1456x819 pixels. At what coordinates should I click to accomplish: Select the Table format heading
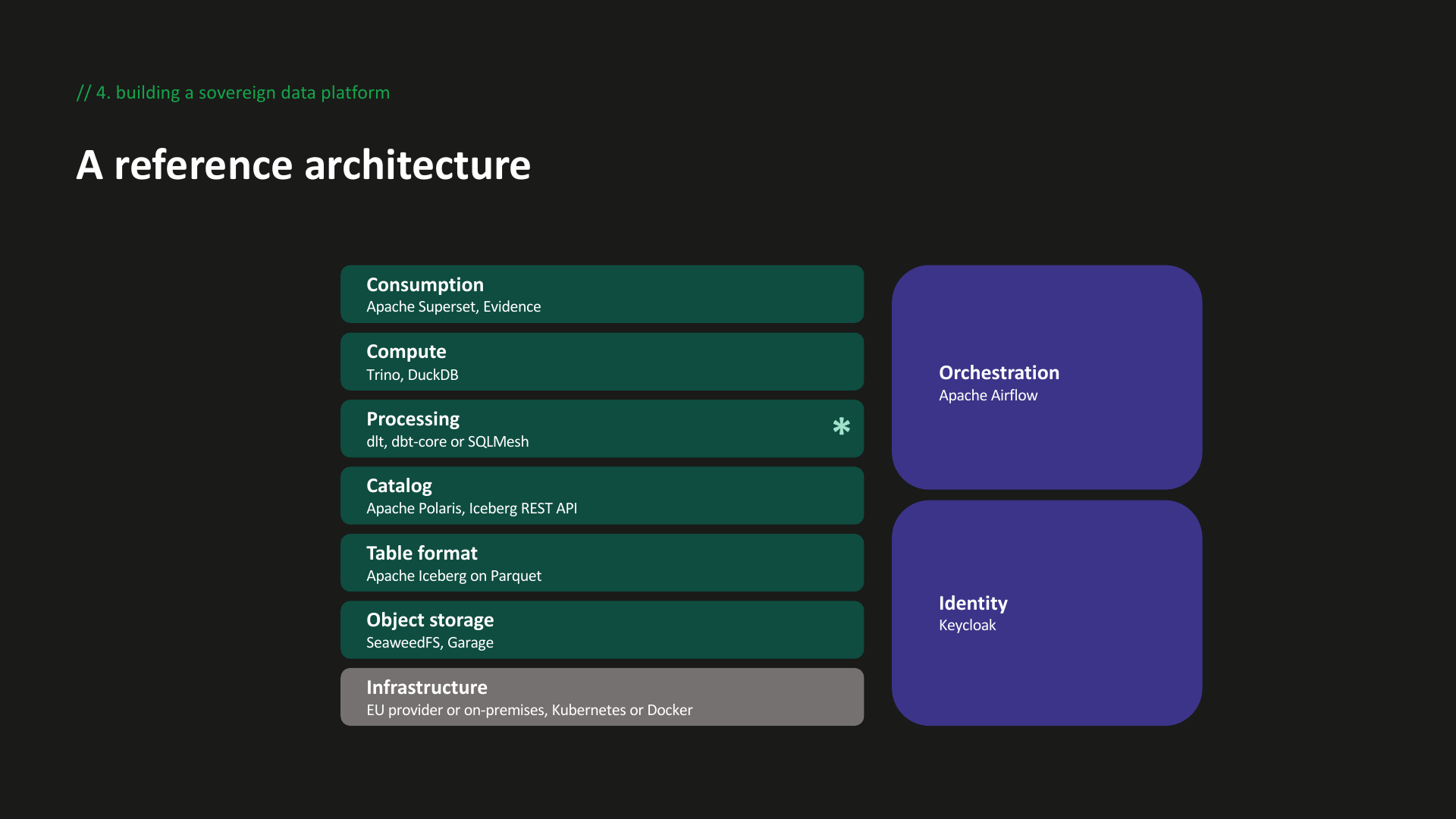(422, 553)
